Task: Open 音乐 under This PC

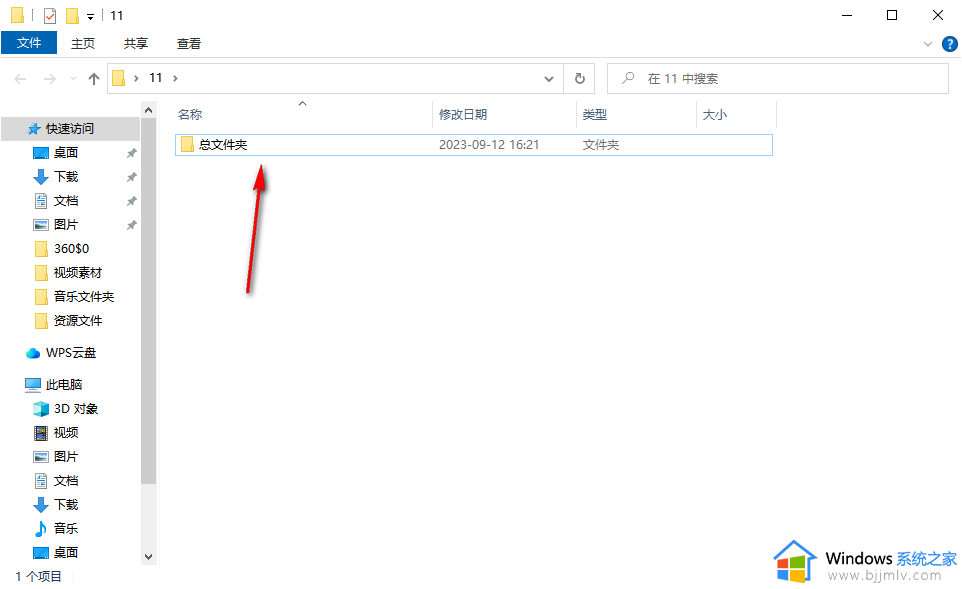Action: coord(66,528)
